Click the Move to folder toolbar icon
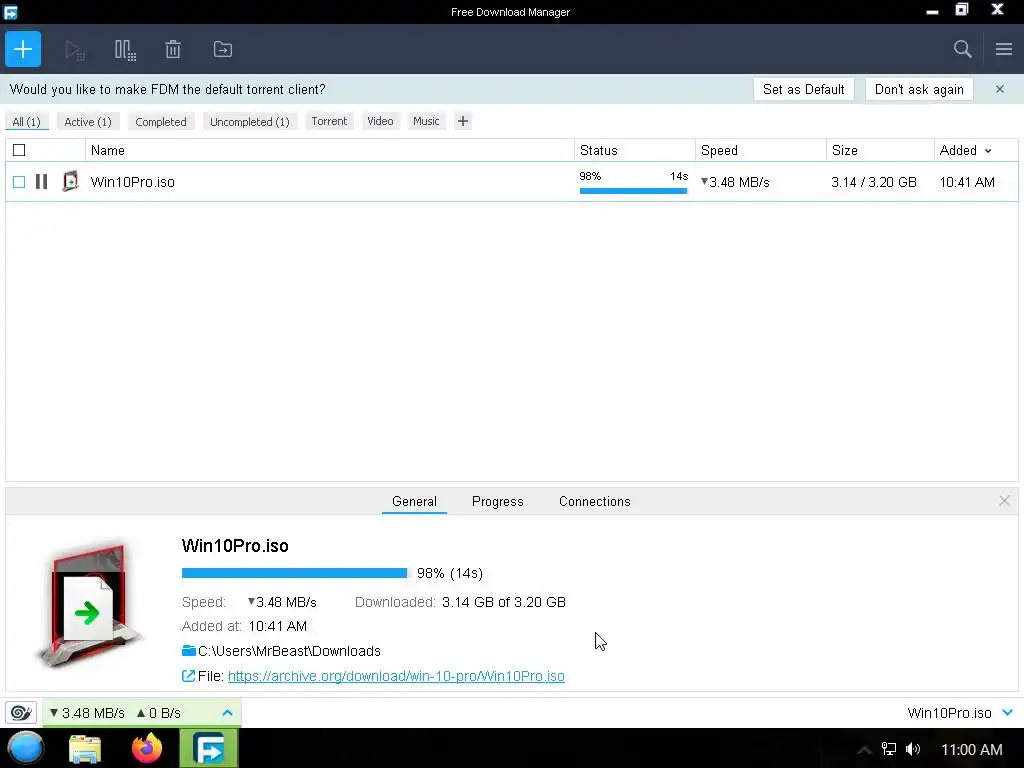Screen dimensions: 1024x768 tap(223, 50)
